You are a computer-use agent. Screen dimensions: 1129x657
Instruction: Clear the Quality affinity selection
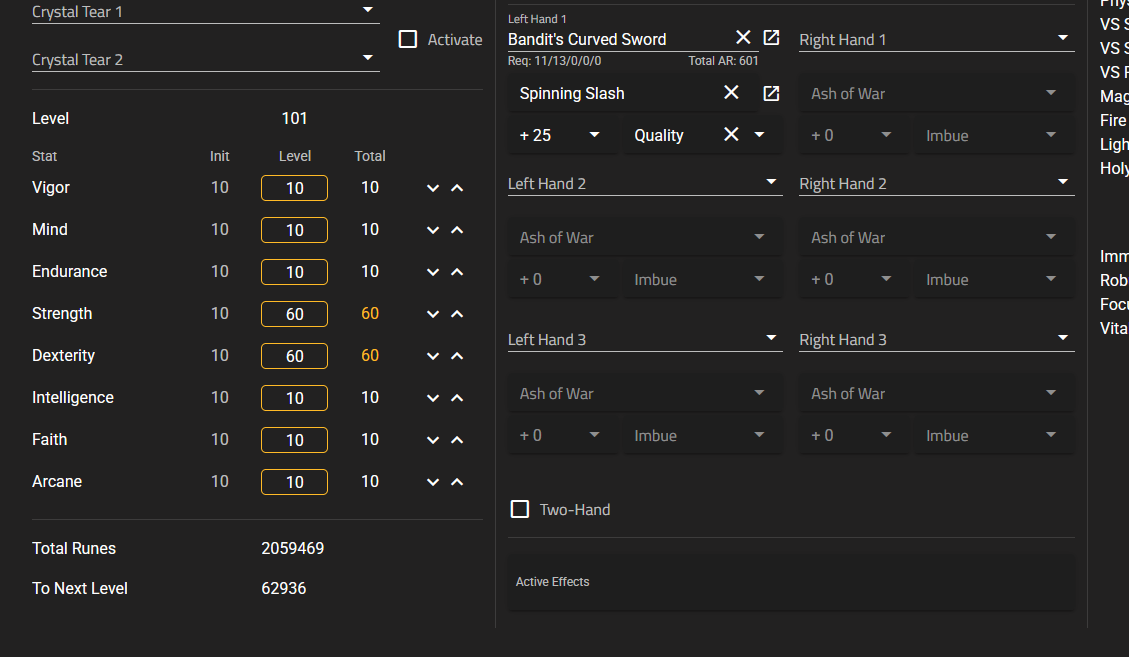(731, 134)
